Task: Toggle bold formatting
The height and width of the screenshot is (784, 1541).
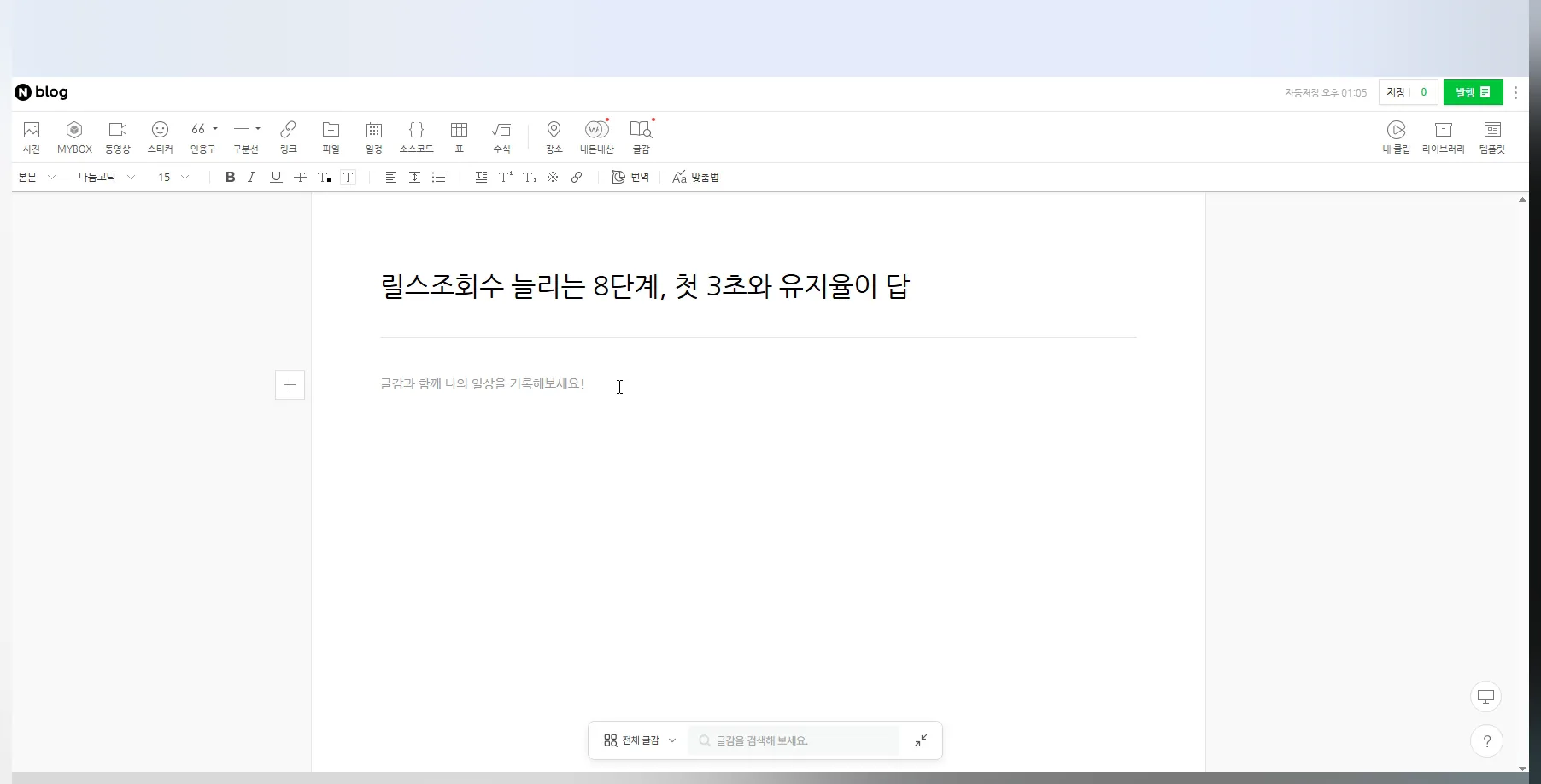Action: [230, 177]
